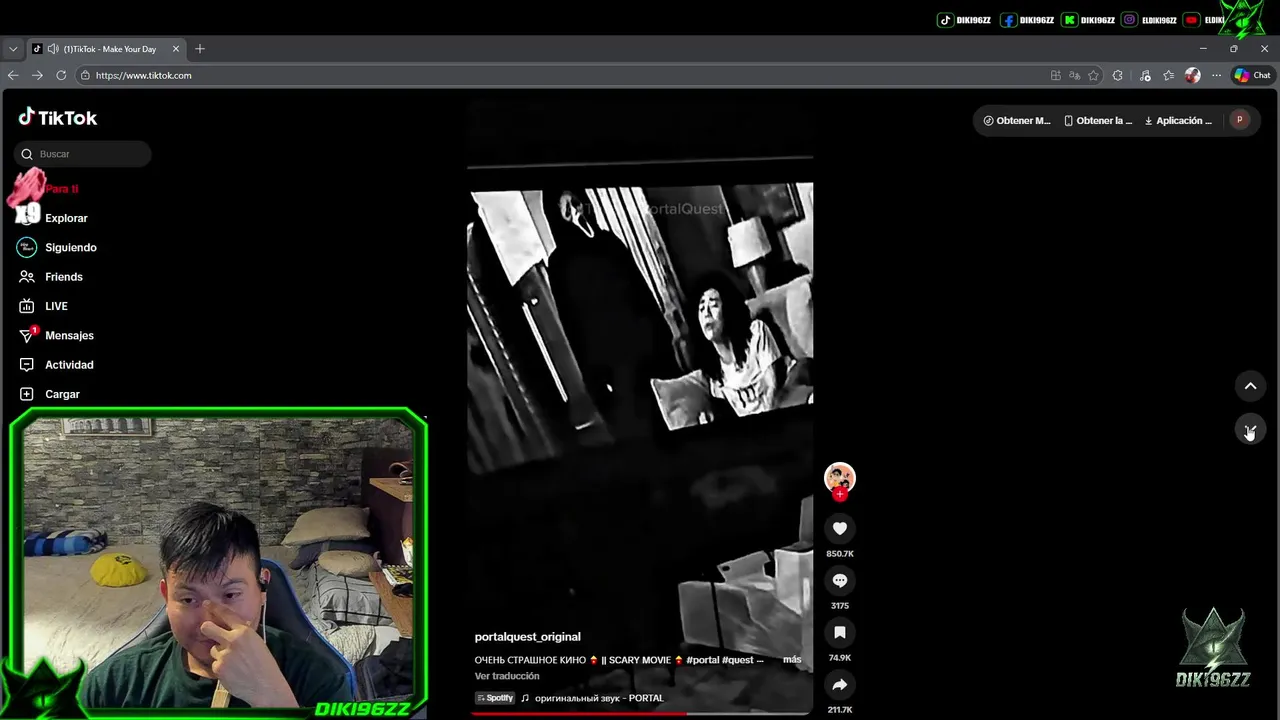Like the video with the heart icon
This screenshot has height=720, width=1280.
tap(840, 528)
